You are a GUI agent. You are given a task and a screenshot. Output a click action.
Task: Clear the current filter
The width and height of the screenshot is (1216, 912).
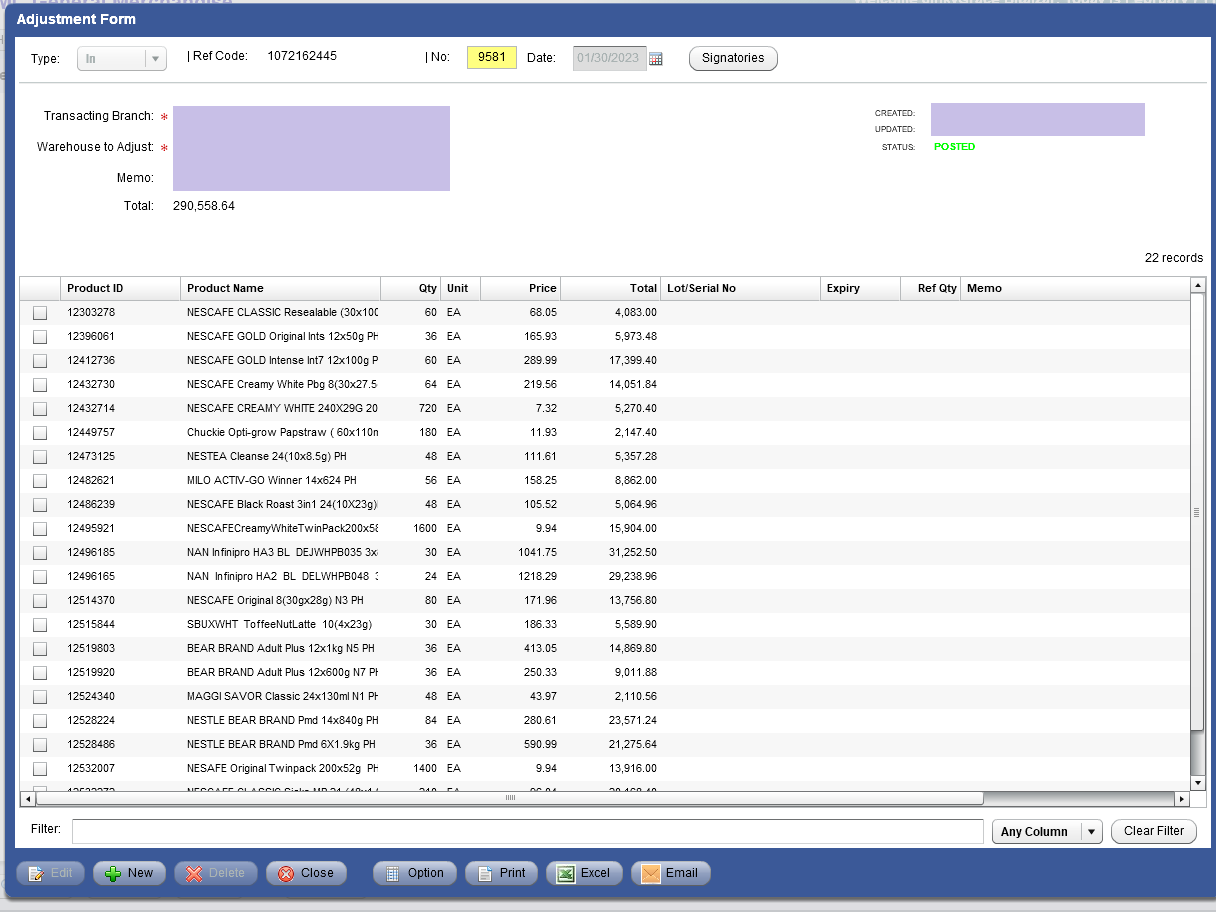[x=1153, y=831]
